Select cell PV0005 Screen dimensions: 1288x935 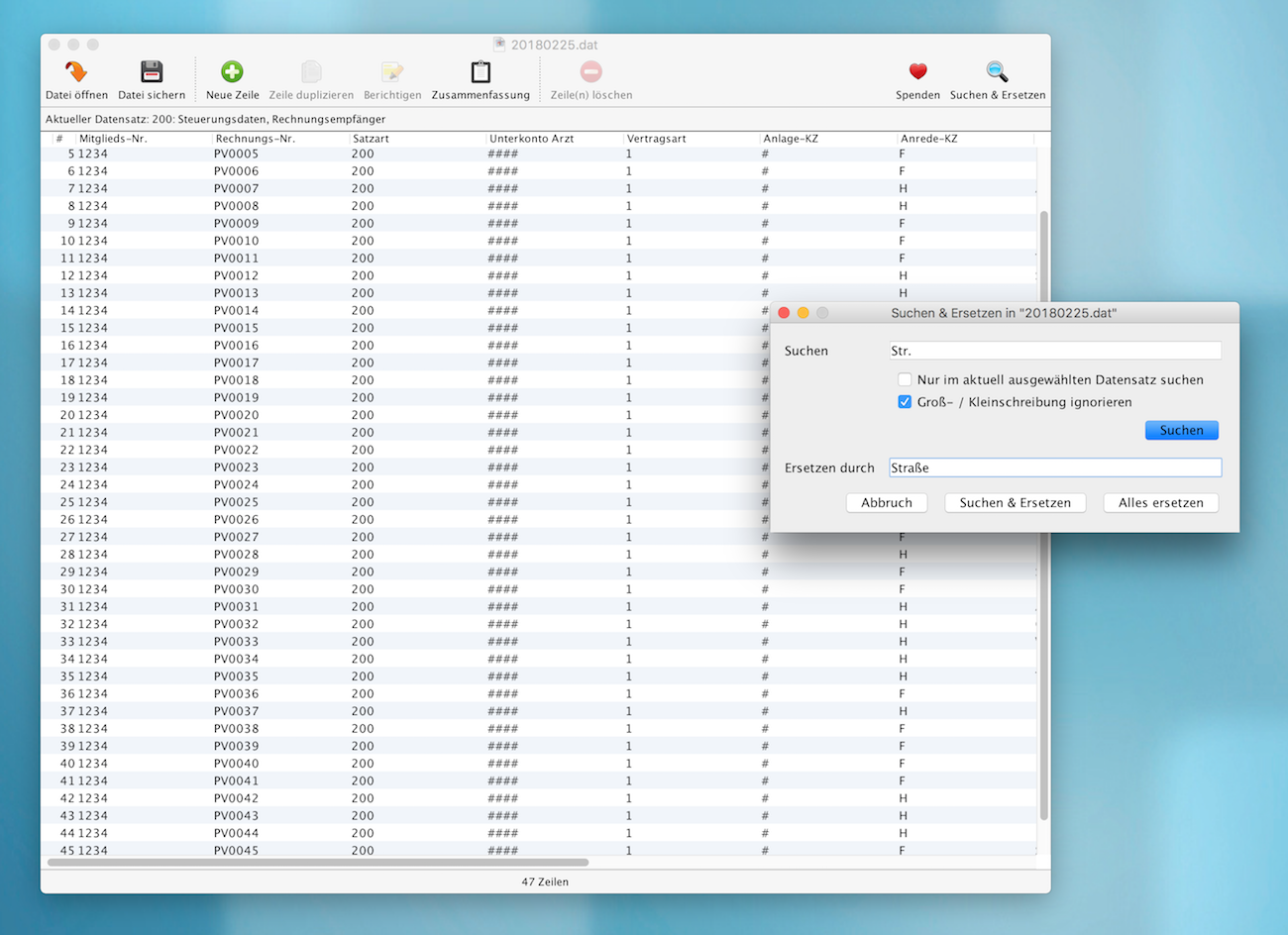tap(236, 154)
